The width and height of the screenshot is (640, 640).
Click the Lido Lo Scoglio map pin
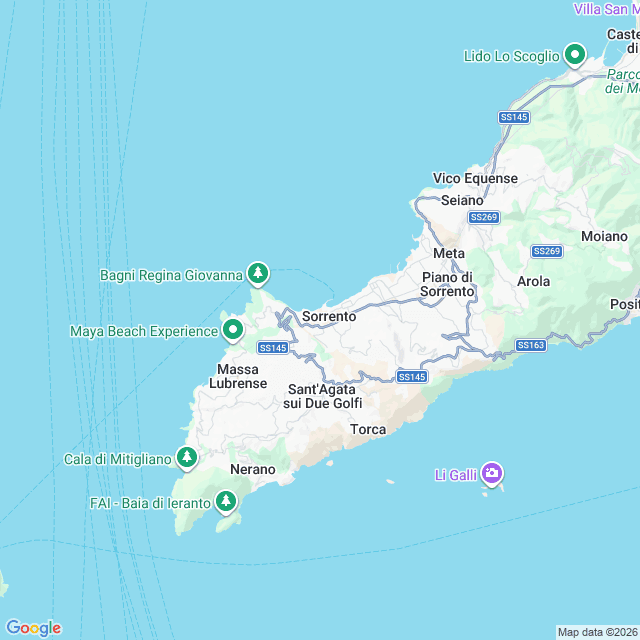pos(575,55)
